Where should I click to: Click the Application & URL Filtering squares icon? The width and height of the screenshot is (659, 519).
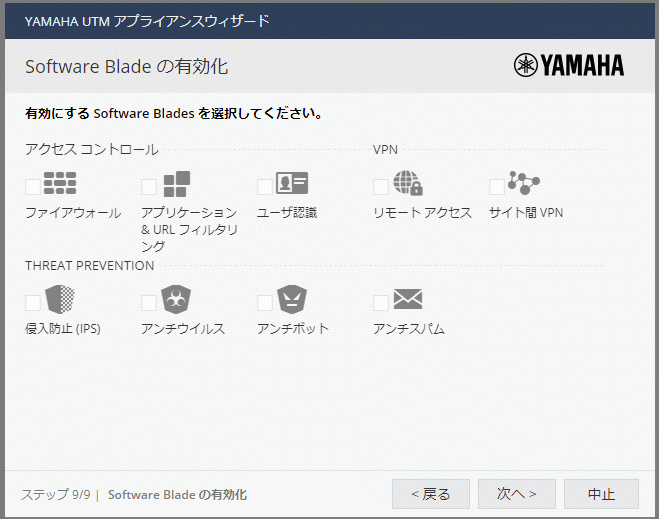click(177, 184)
